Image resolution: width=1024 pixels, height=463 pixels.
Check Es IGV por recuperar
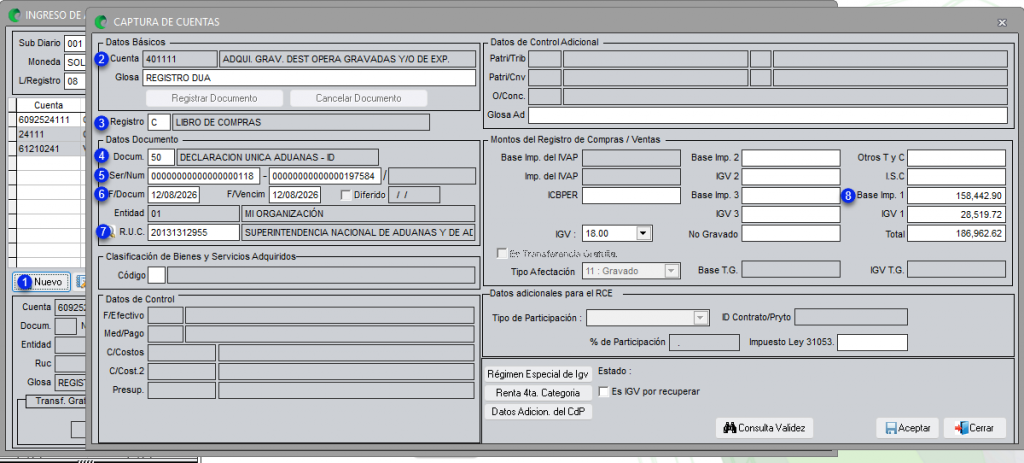tap(603, 392)
